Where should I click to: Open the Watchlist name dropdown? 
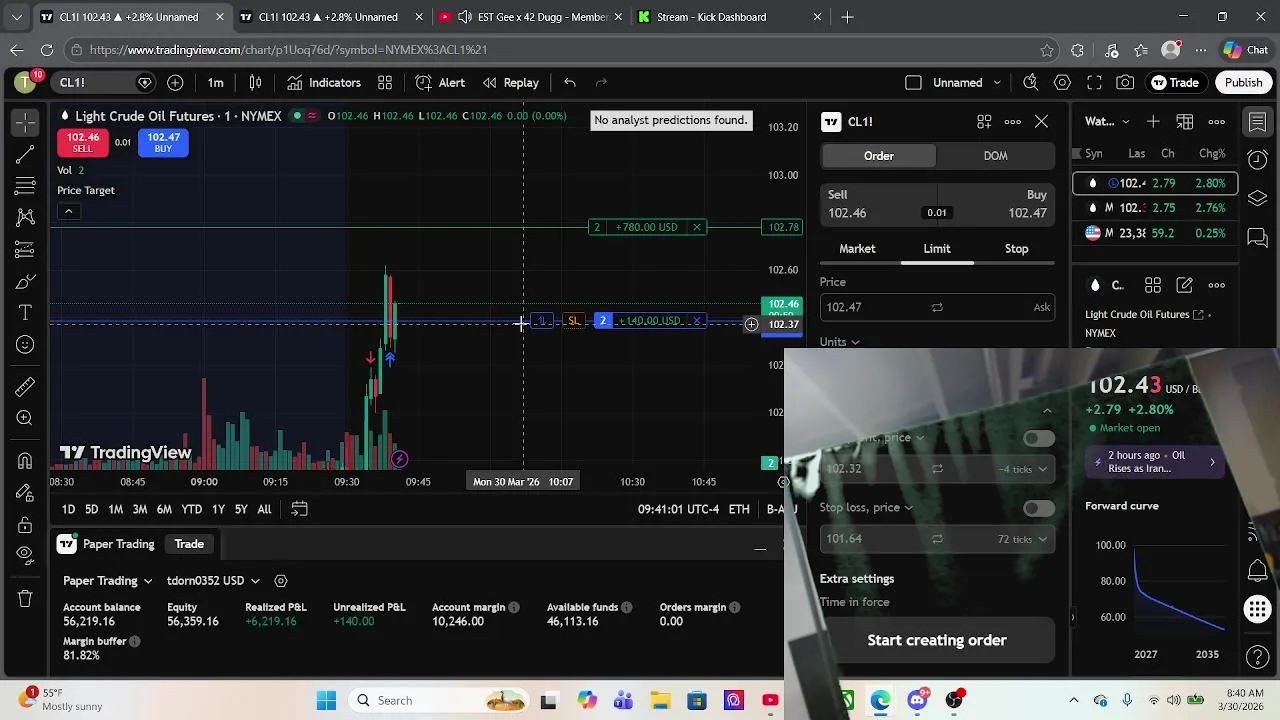(1108, 122)
